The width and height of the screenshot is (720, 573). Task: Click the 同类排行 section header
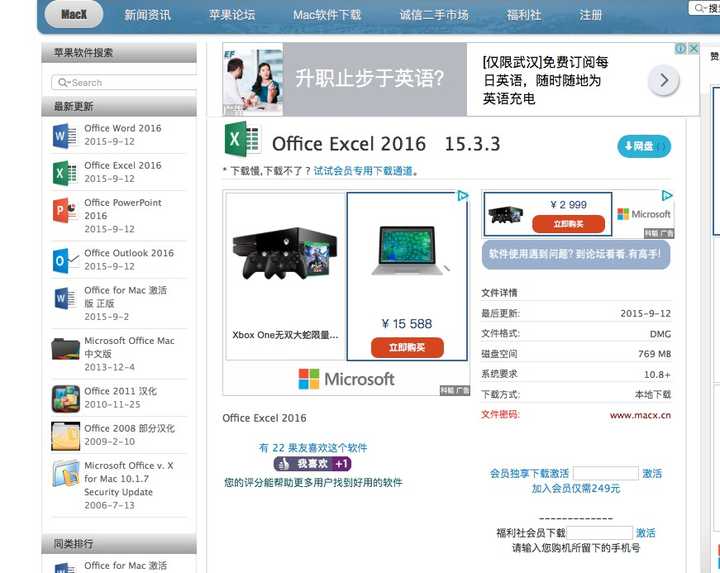pos(119,544)
